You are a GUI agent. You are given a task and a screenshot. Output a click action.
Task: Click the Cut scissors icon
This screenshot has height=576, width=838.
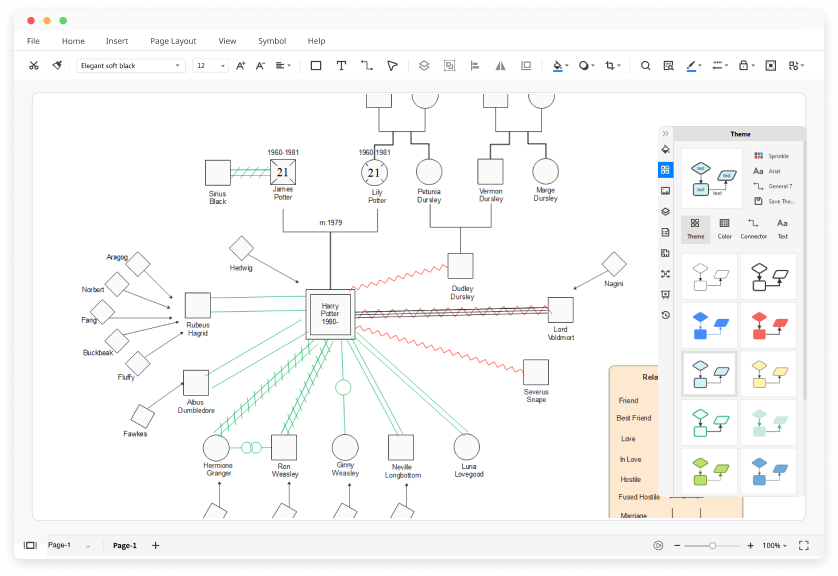click(x=34, y=66)
